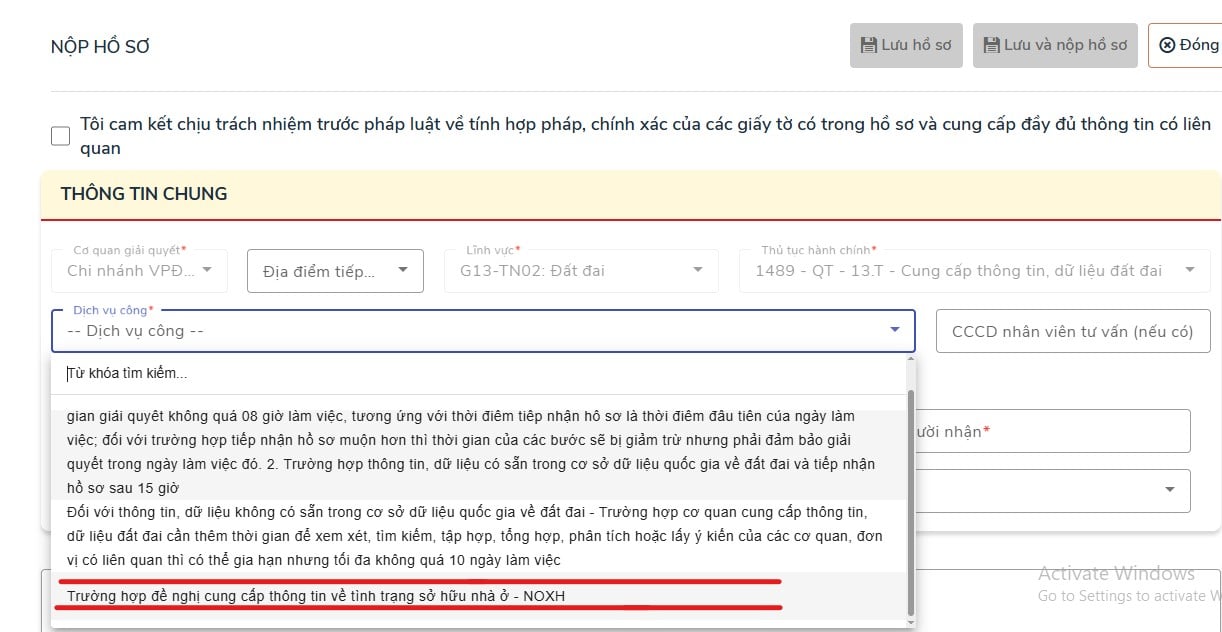This screenshot has height=632, width=1222.
Task: Click the CCCD nhân viên tư vấn field
Action: point(1072,331)
